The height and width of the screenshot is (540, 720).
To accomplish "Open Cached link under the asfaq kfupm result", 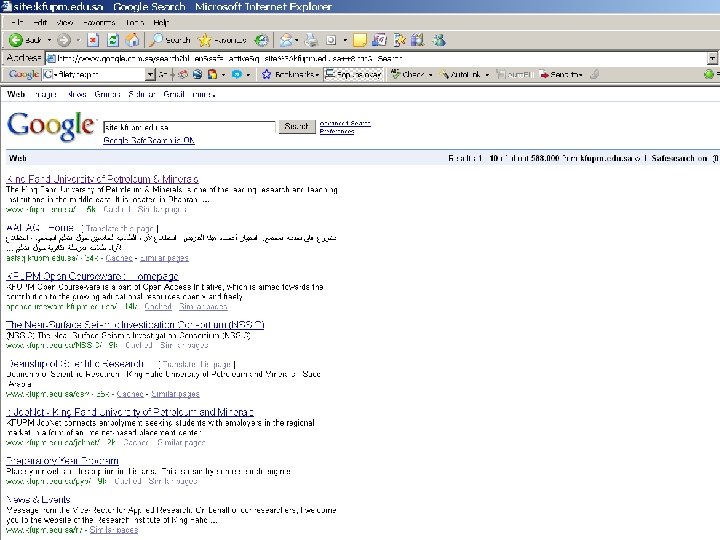I will pyautogui.click(x=119, y=258).
